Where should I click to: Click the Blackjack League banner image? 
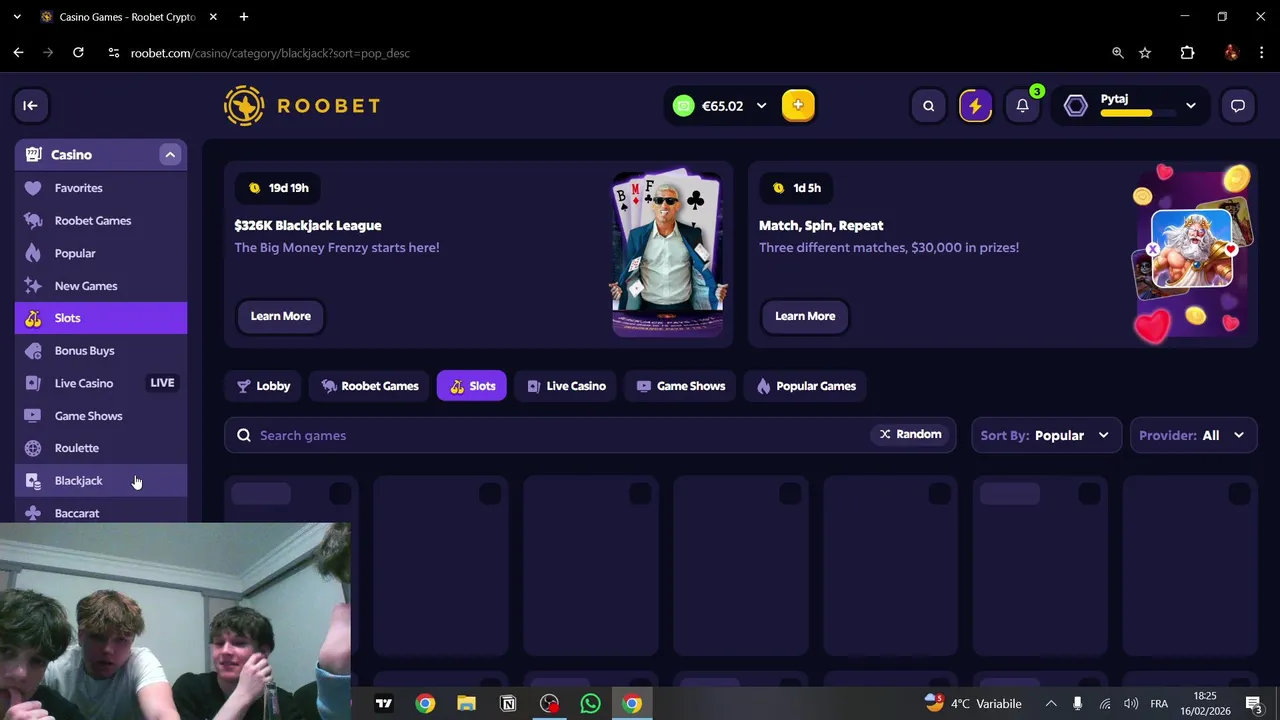click(668, 253)
